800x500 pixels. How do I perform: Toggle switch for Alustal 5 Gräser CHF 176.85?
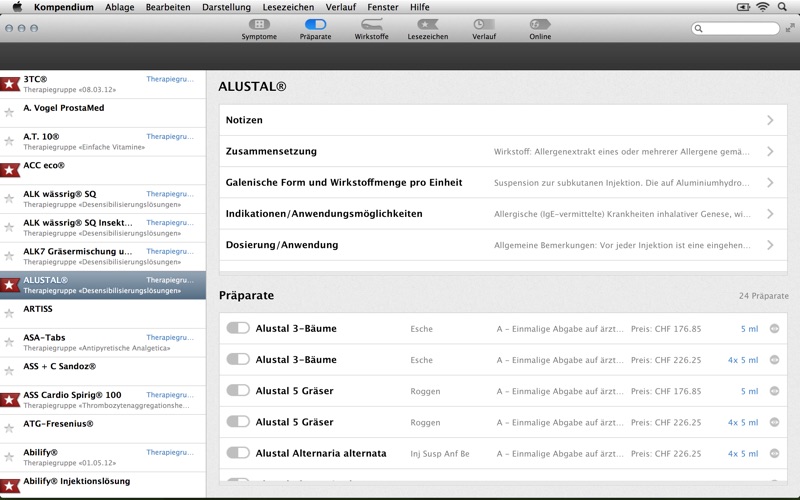point(238,390)
